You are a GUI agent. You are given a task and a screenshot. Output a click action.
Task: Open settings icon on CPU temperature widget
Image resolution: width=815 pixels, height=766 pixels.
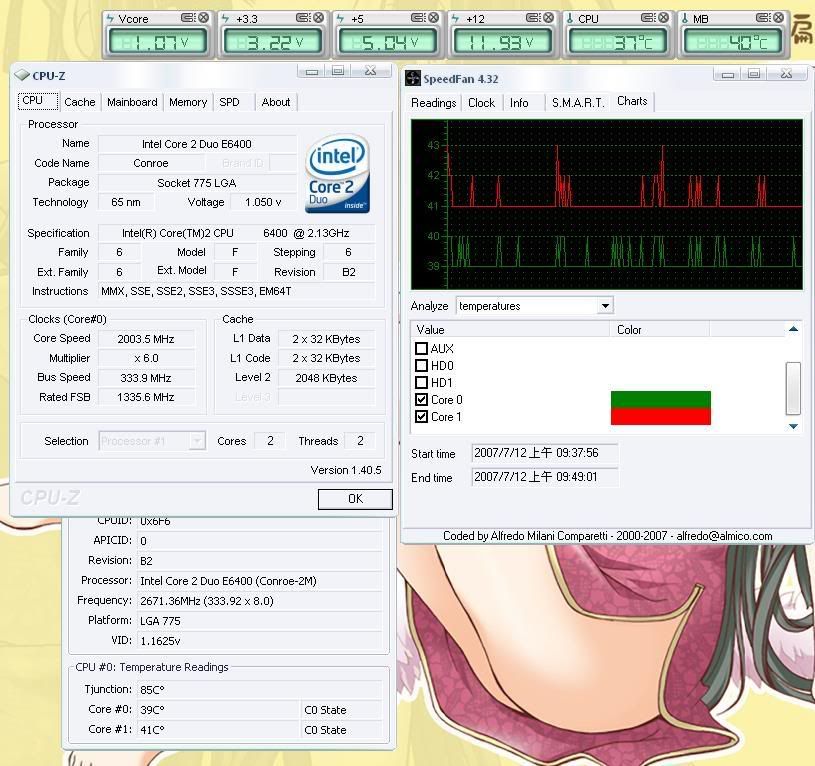point(645,18)
